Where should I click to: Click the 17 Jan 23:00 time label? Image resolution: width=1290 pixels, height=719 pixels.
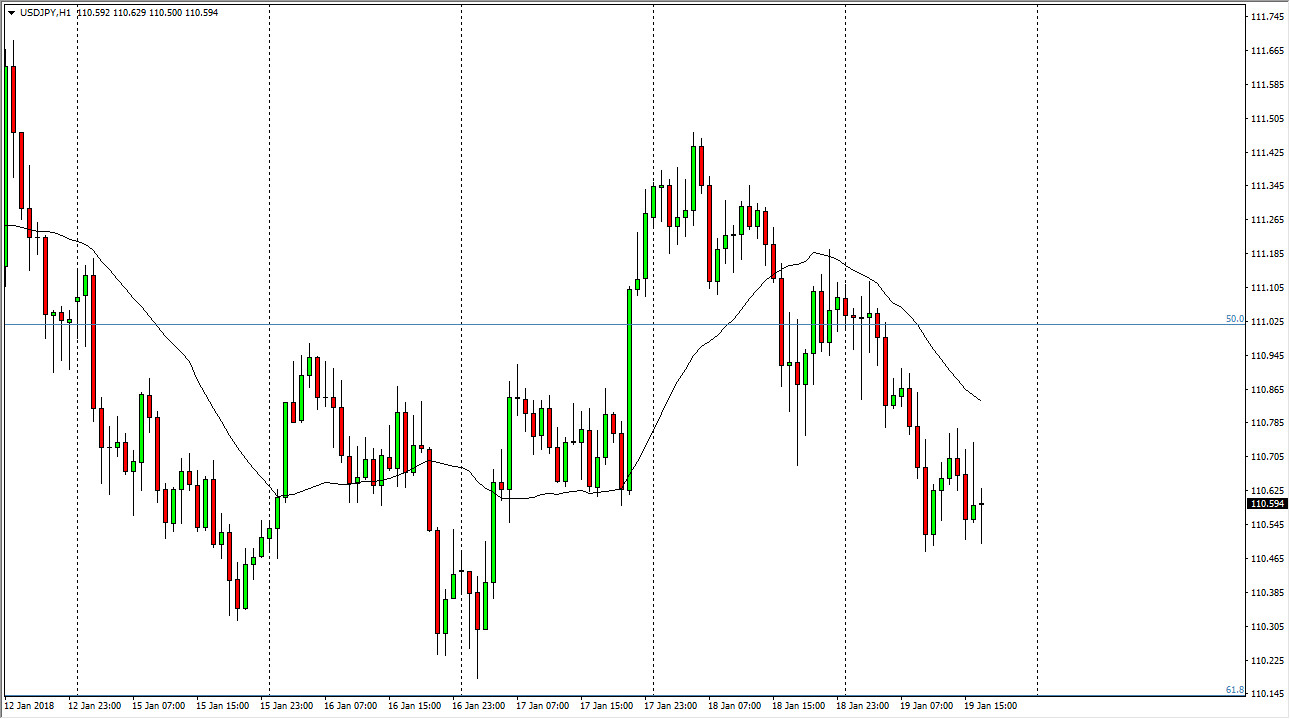671,706
